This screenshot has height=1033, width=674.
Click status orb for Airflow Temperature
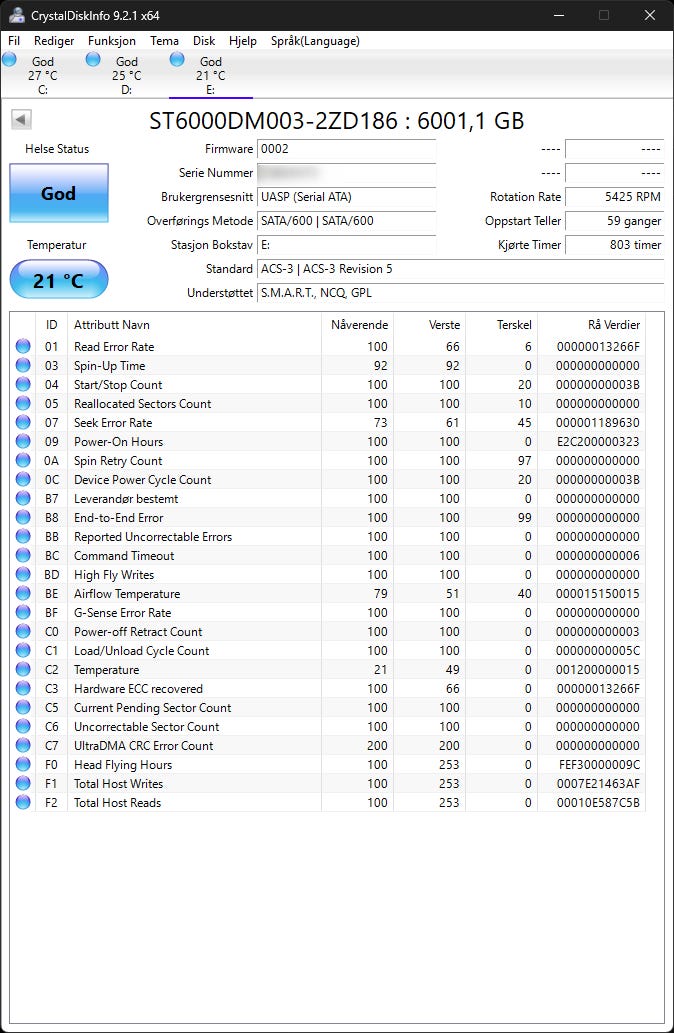pos(23,593)
